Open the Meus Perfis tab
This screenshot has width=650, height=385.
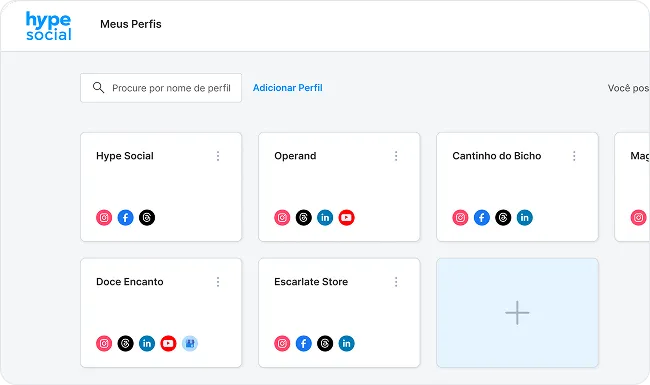(131, 24)
